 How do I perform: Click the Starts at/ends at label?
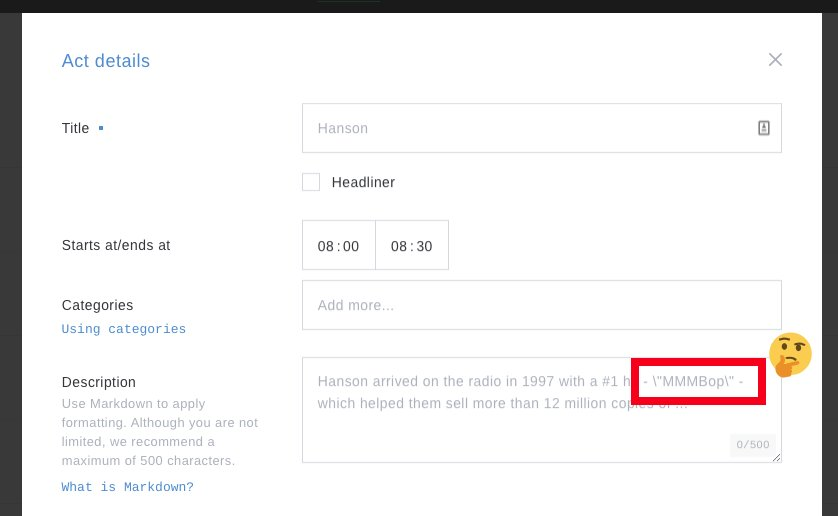pyautogui.click(x=116, y=245)
